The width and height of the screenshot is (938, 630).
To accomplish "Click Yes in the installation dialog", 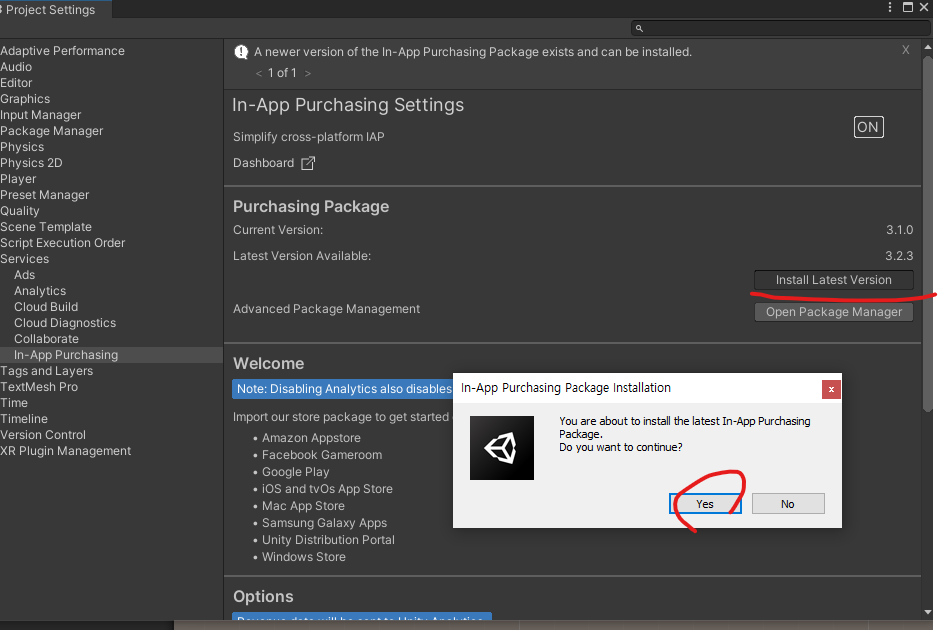I will 705,504.
